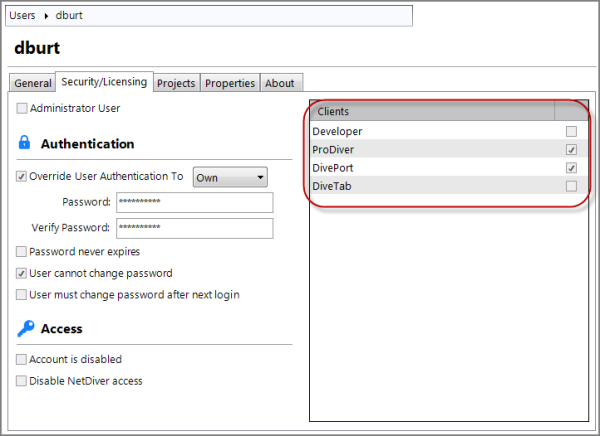The width and height of the screenshot is (600, 436).
Task: Toggle Override User Authentication To checkbox
Action: coord(22,176)
